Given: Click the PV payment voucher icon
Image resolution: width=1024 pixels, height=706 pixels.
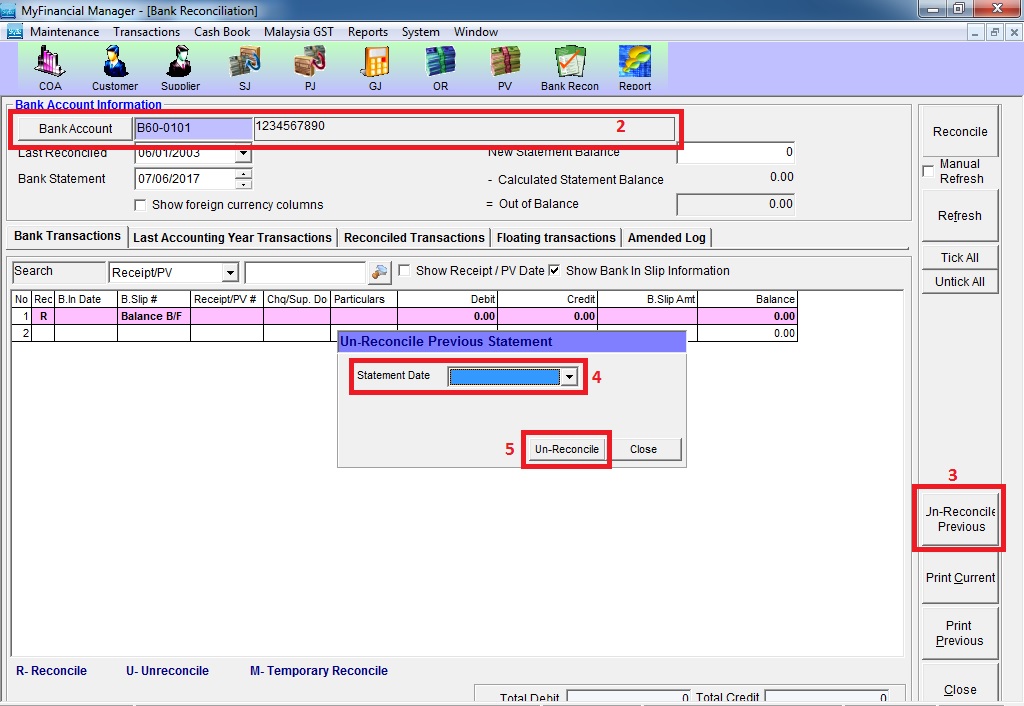Looking at the screenshot, I should point(505,66).
